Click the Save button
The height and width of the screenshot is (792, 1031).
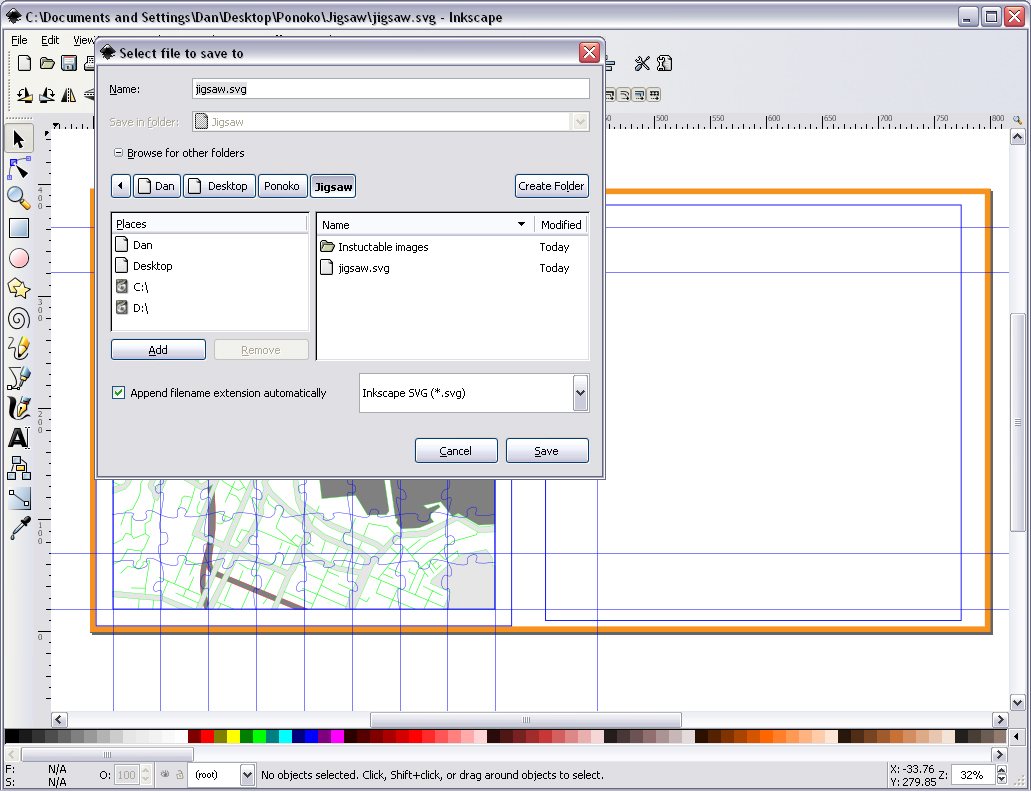pos(547,451)
